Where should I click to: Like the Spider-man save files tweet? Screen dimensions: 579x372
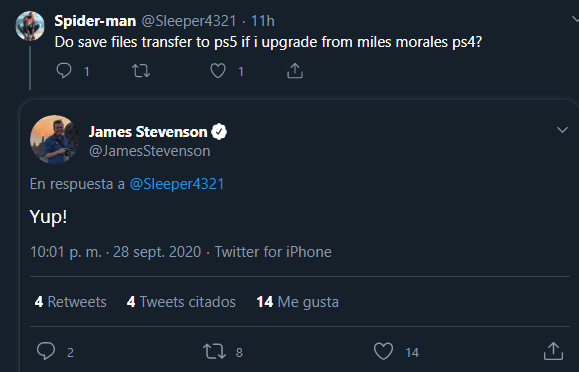(x=218, y=71)
